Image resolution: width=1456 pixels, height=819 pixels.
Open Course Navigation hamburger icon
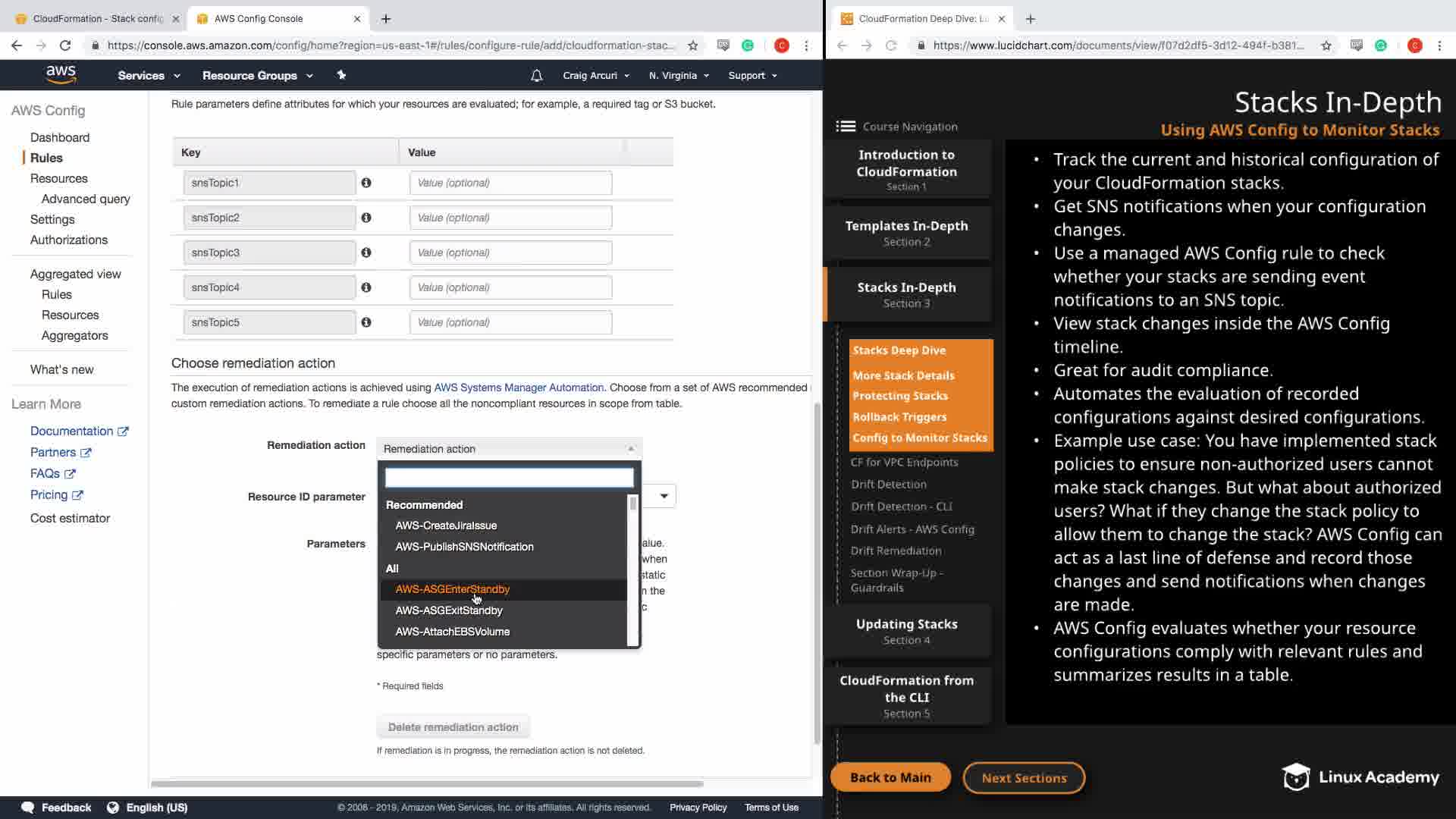[846, 127]
